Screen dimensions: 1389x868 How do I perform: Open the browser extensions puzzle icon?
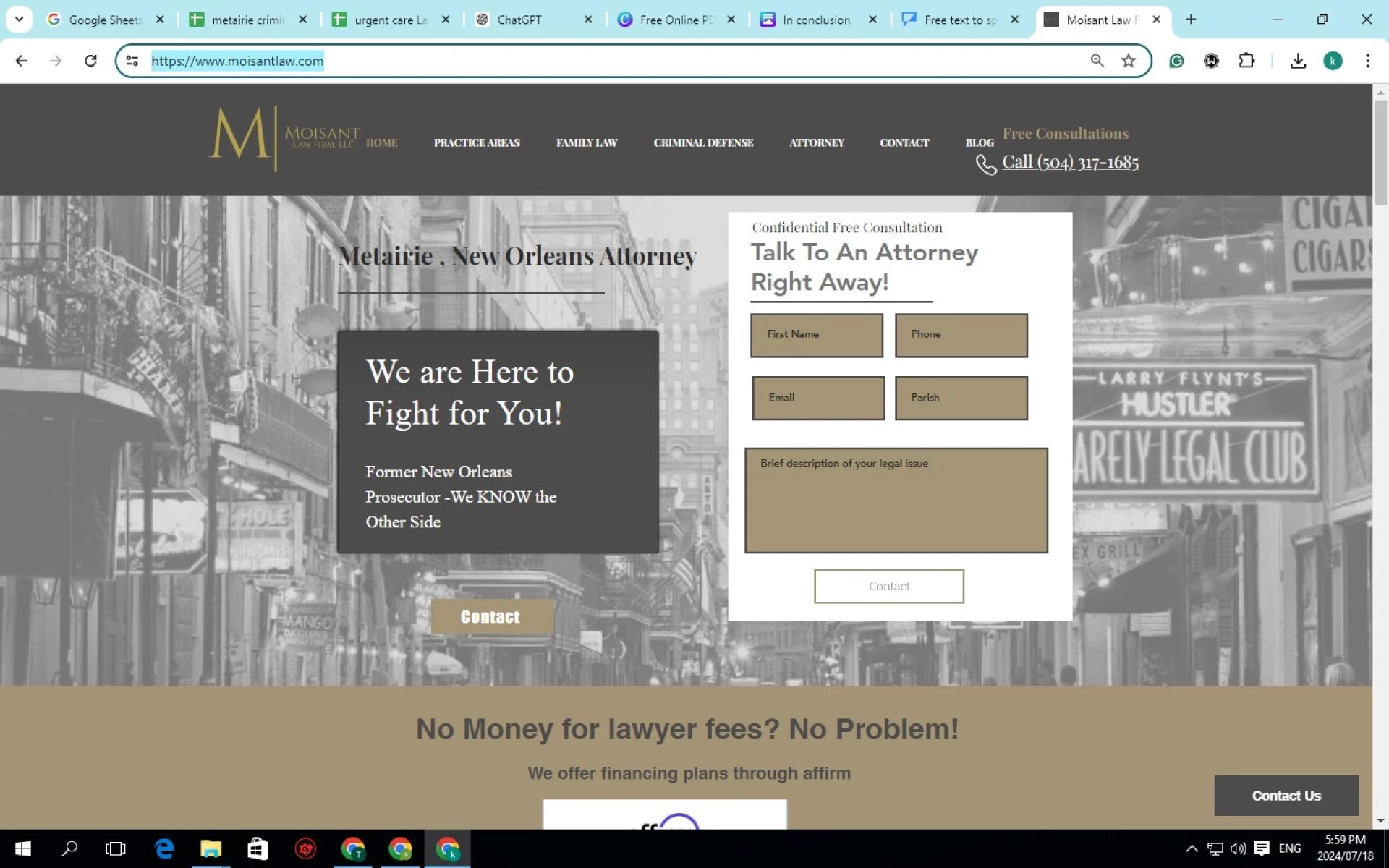click(1246, 61)
